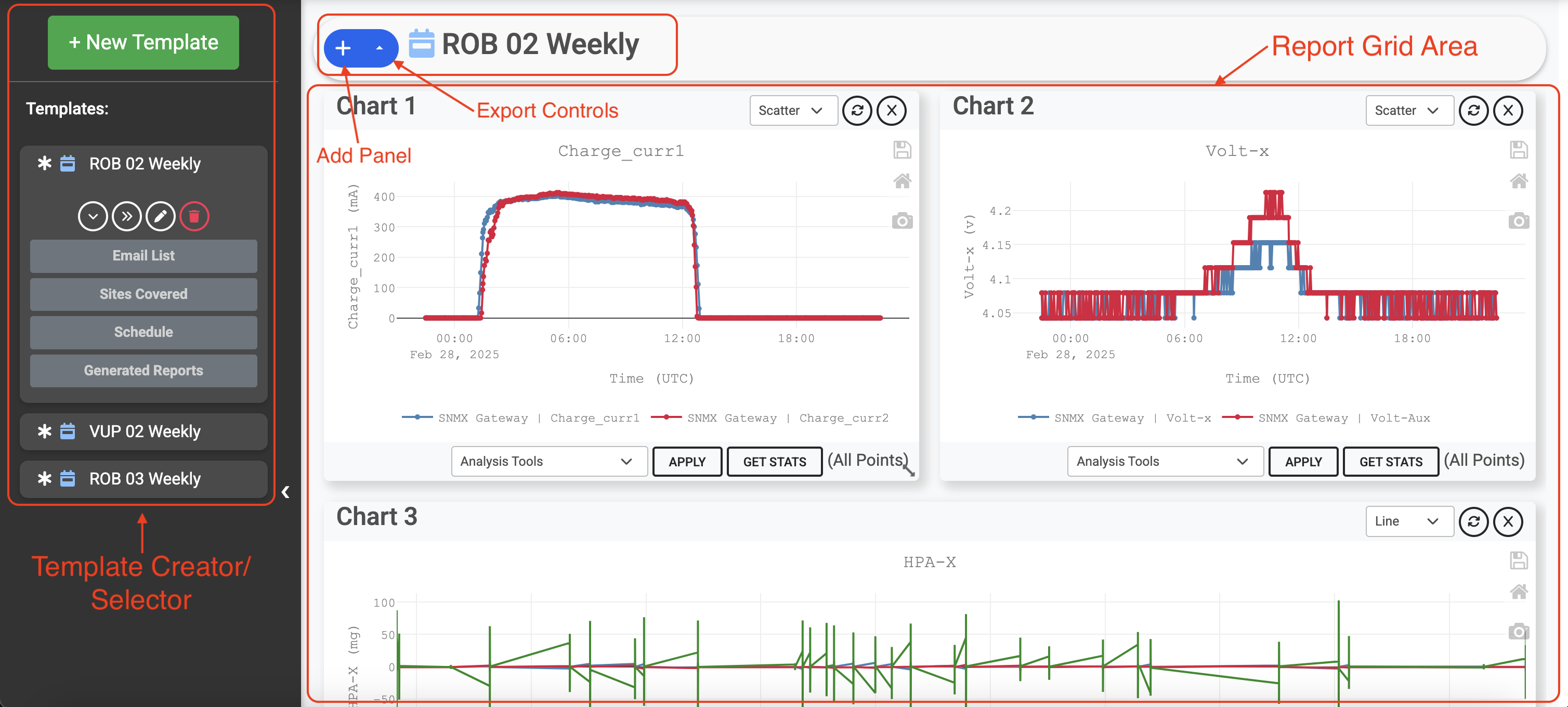Image resolution: width=1568 pixels, height=707 pixels.
Task: Click Chart 1 camera snapshot icon
Action: point(902,221)
